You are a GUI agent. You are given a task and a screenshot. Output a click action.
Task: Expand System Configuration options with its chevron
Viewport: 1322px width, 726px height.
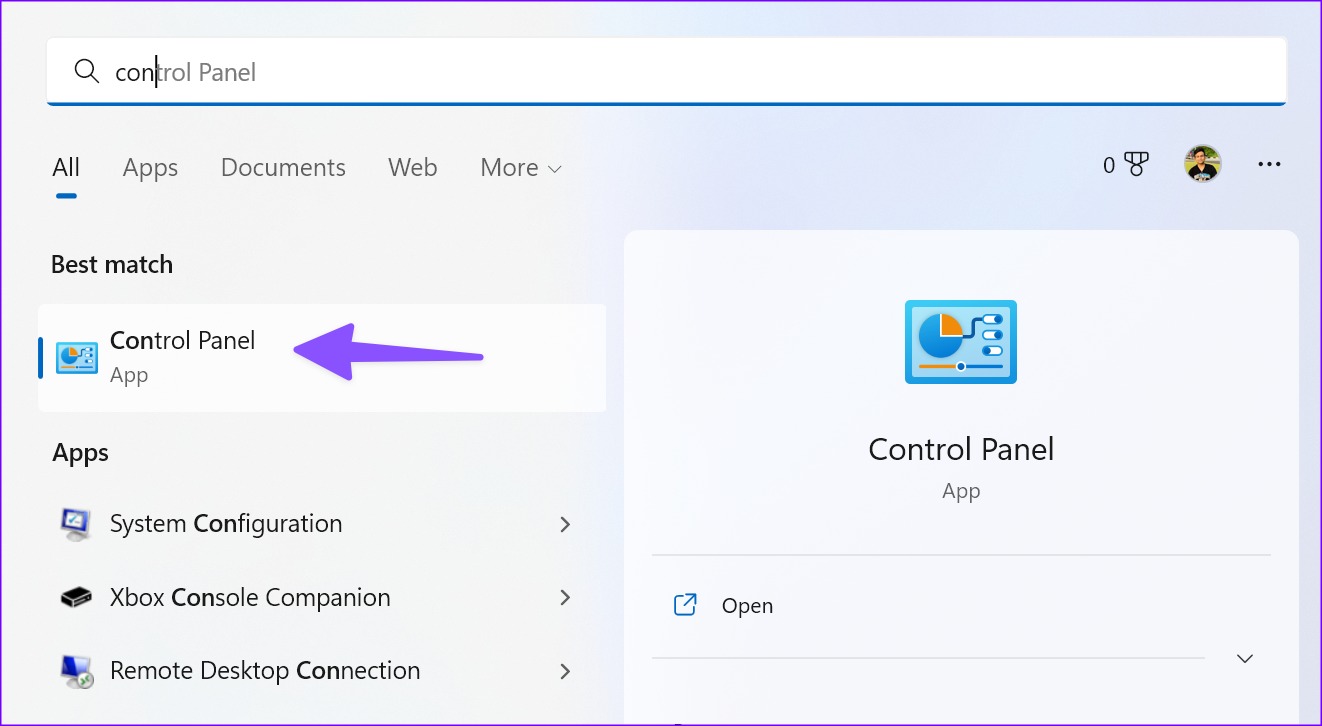(566, 524)
